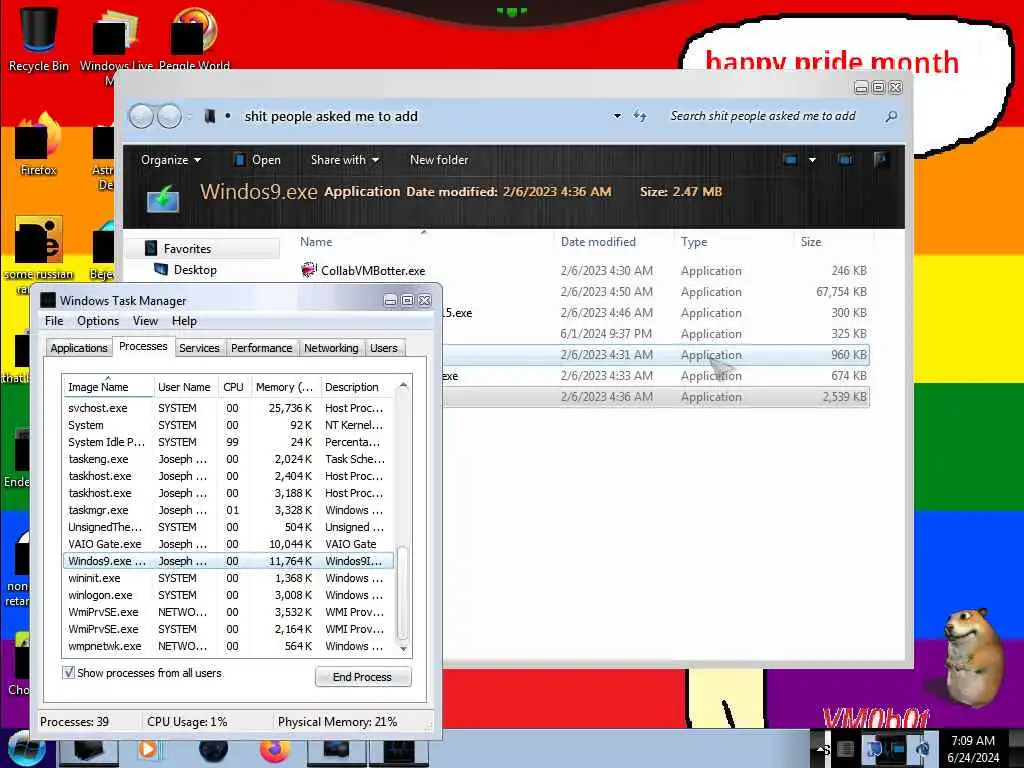
Task: Click New folder in Explorer toolbar
Action: point(439,159)
